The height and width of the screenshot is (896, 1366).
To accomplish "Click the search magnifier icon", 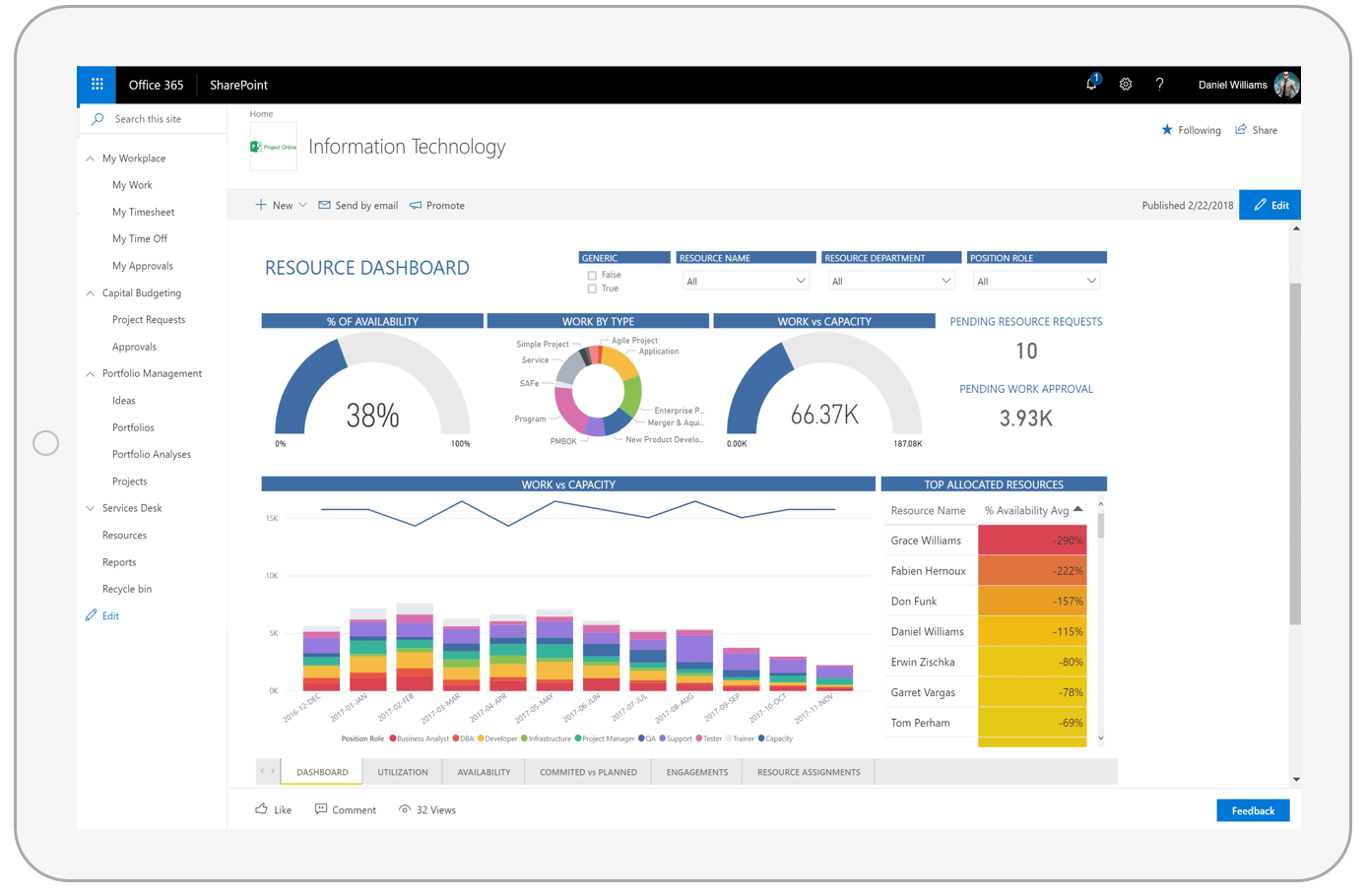I will (x=98, y=119).
